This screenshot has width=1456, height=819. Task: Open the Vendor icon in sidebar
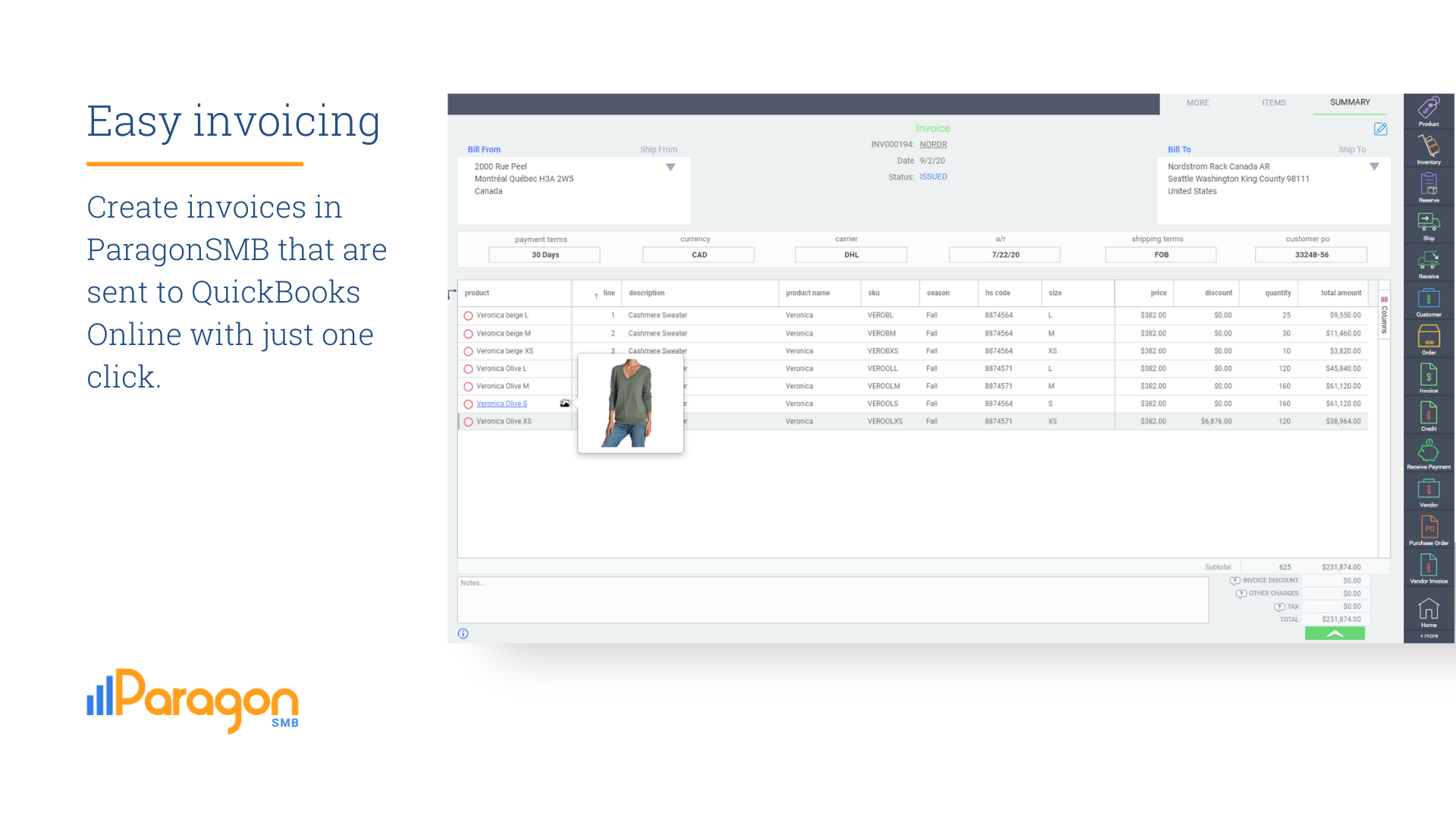coord(1429,492)
